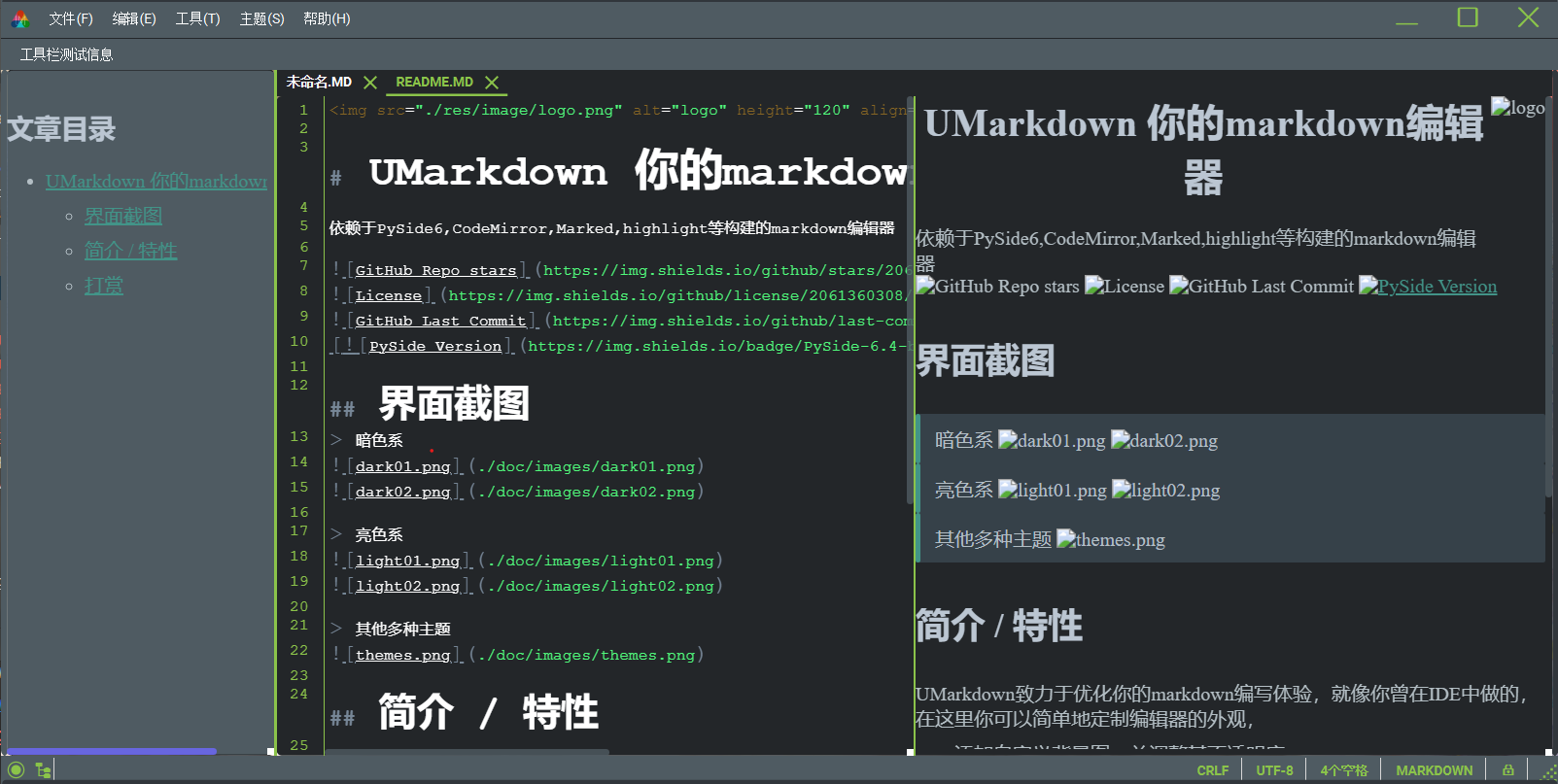Click the preview pane vertical scrollbar
The width and height of the screenshot is (1558, 784).
pyautogui.click(x=1548, y=297)
